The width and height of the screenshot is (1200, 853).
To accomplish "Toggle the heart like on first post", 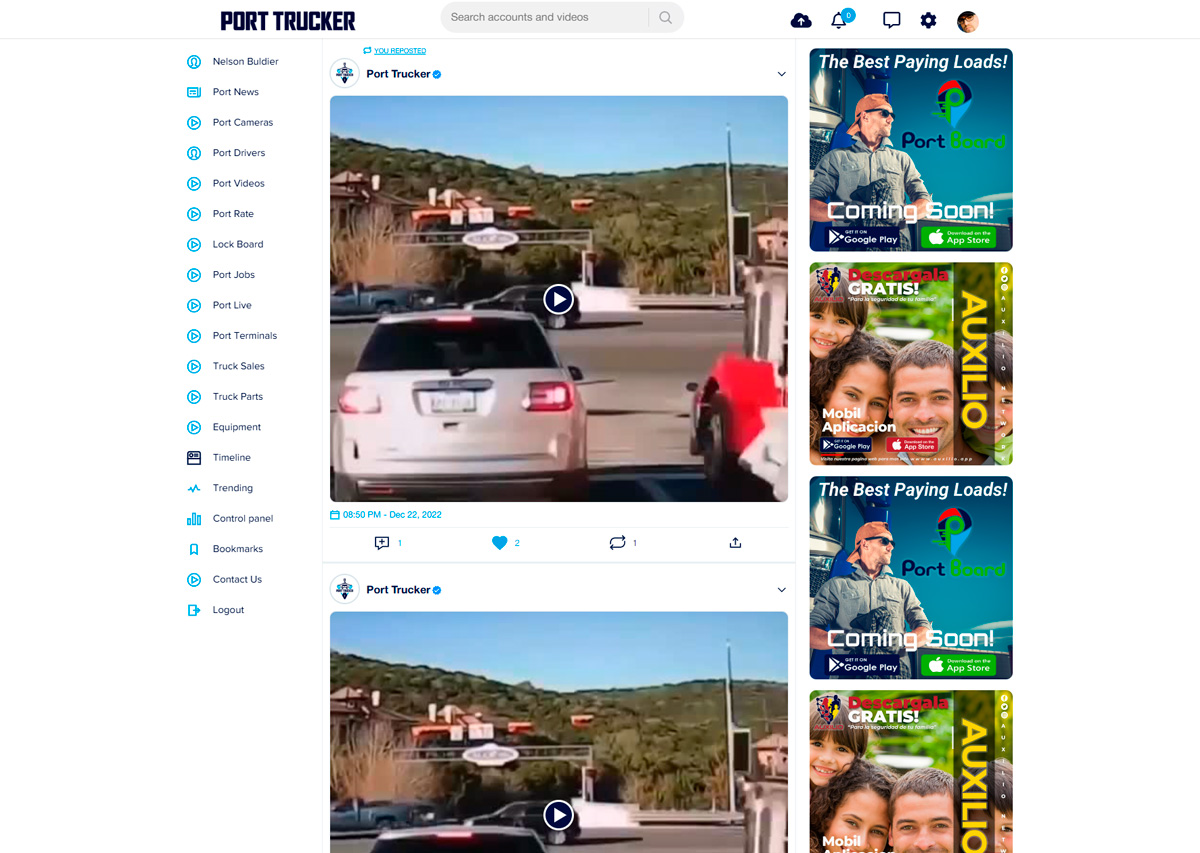I will [500, 543].
